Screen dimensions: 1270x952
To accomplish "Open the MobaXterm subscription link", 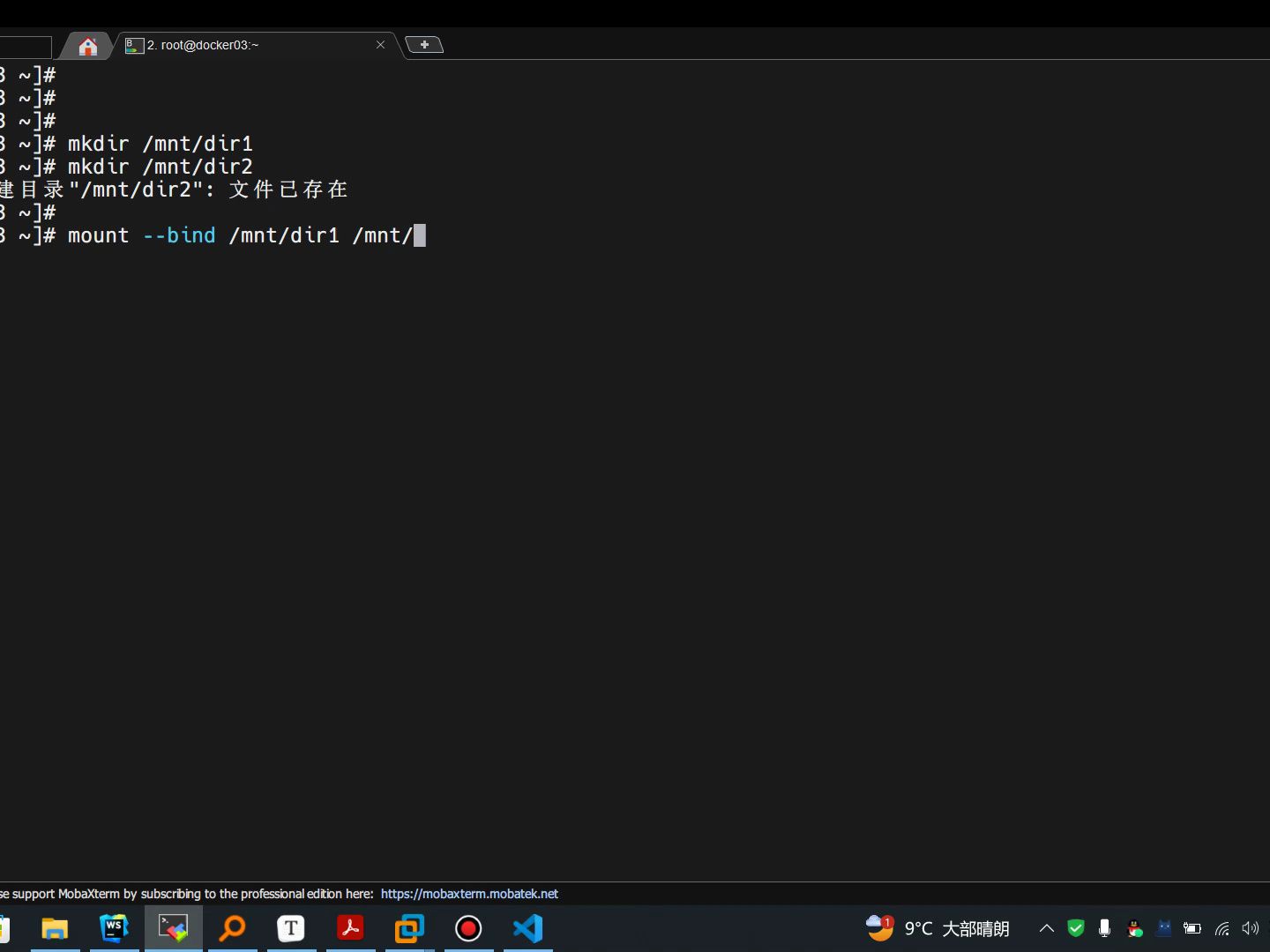I will coord(469,893).
